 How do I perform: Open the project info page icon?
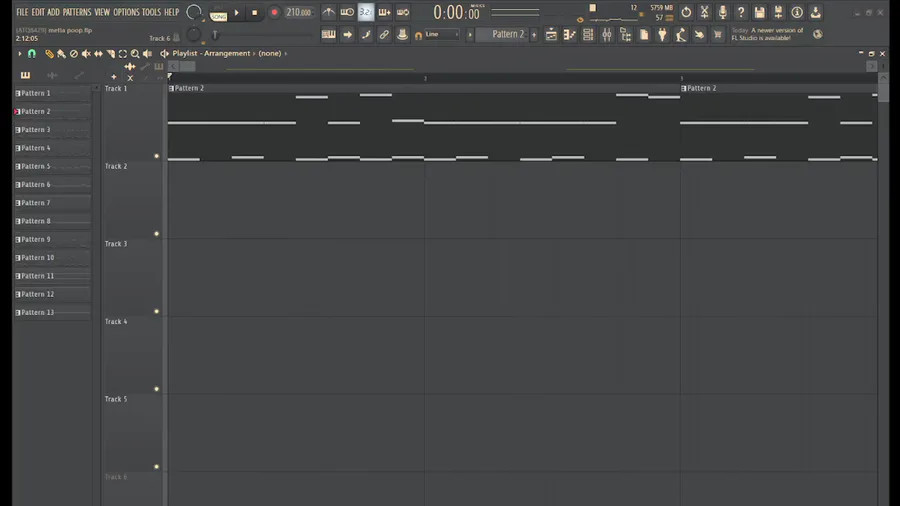644,35
